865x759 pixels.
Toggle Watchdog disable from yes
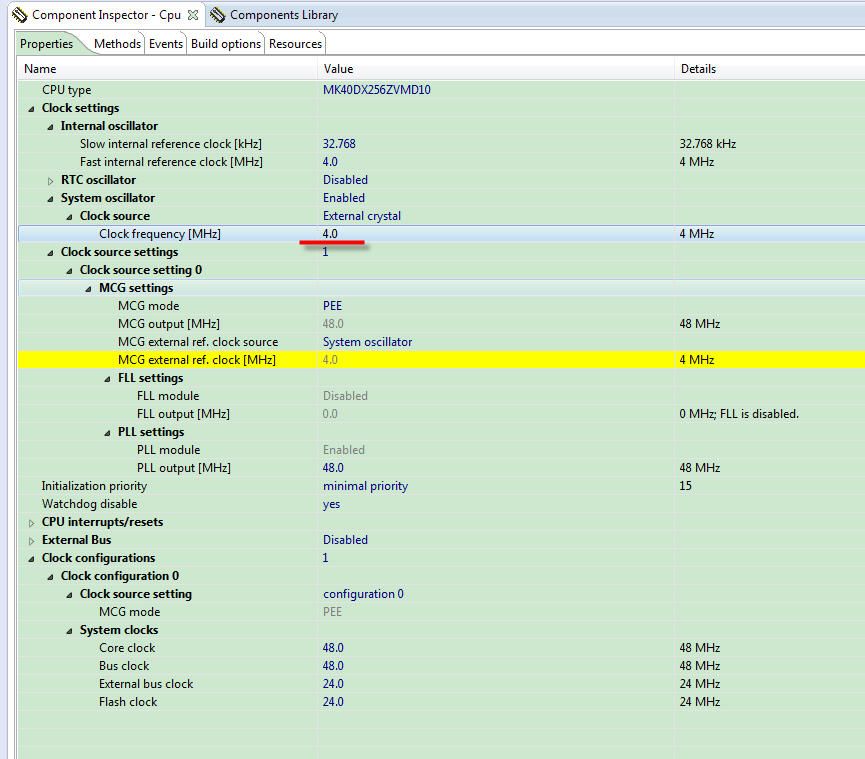[332, 503]
